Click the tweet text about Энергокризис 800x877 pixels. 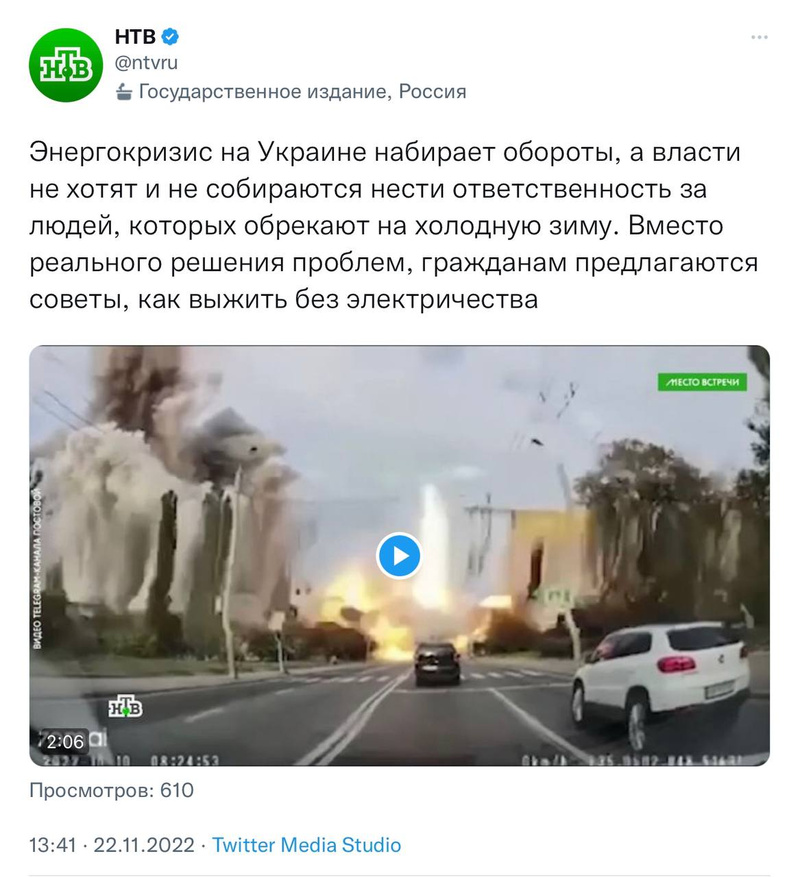click(394, 225)
